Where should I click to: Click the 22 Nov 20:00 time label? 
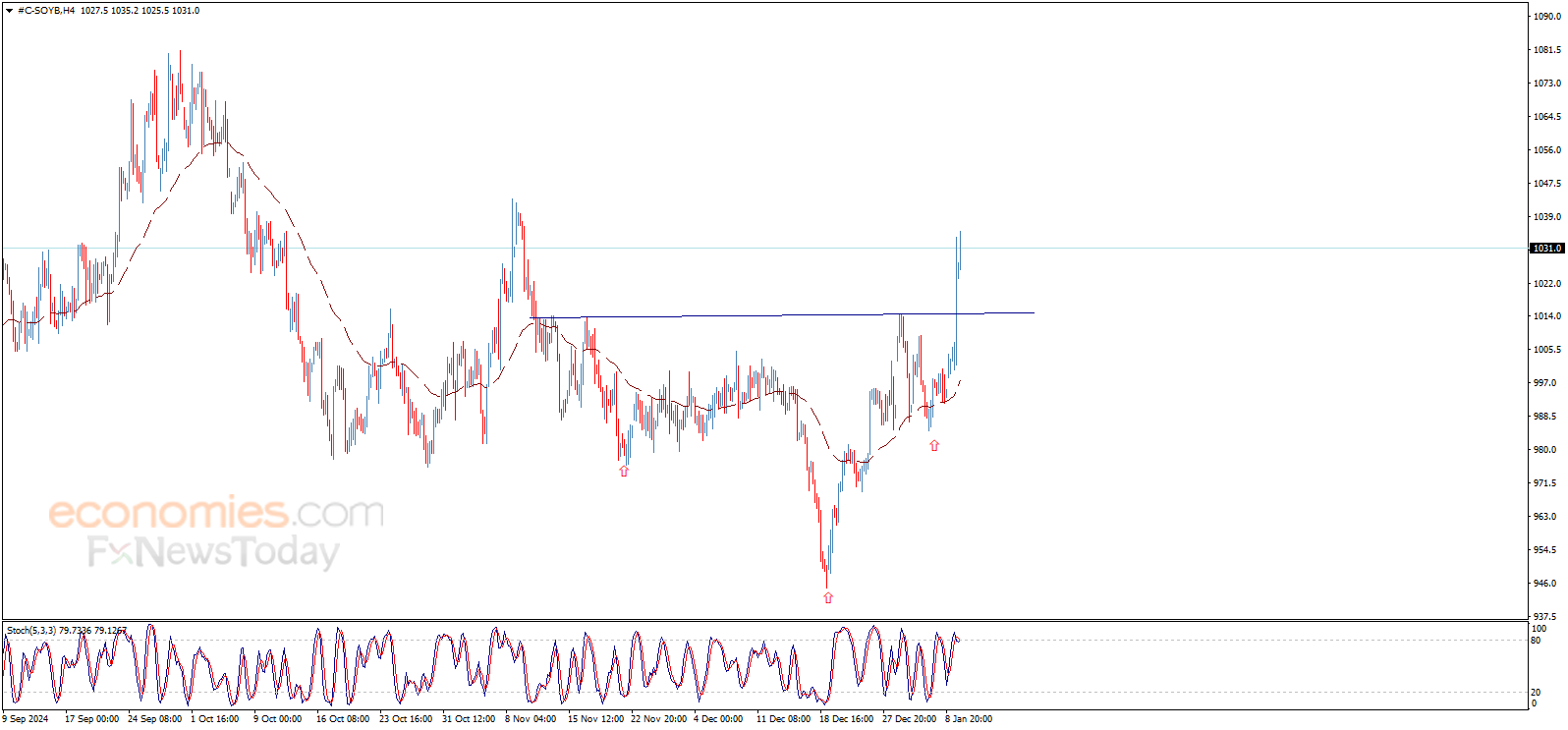pos(658,719)
